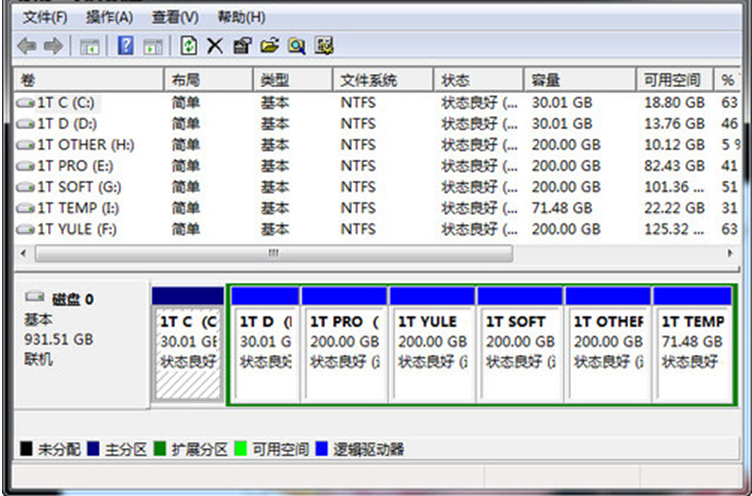
Task: Click the horizontal scrollbar in volume list
Action: pos(270,254)
